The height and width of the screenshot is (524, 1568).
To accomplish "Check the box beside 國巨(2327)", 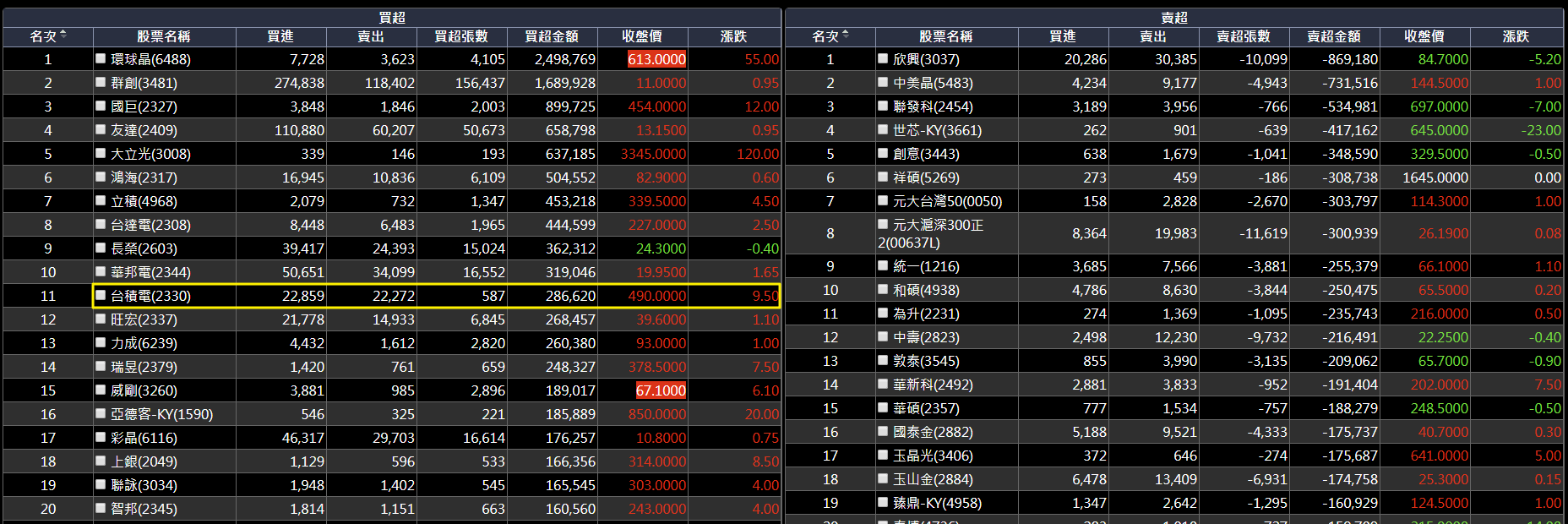I will (x=101, y=106).
